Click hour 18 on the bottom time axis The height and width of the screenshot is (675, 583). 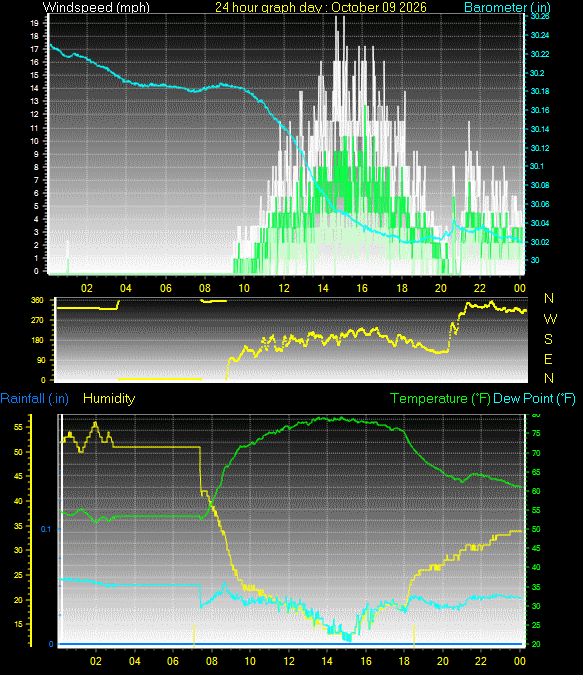tap(404, 661)
